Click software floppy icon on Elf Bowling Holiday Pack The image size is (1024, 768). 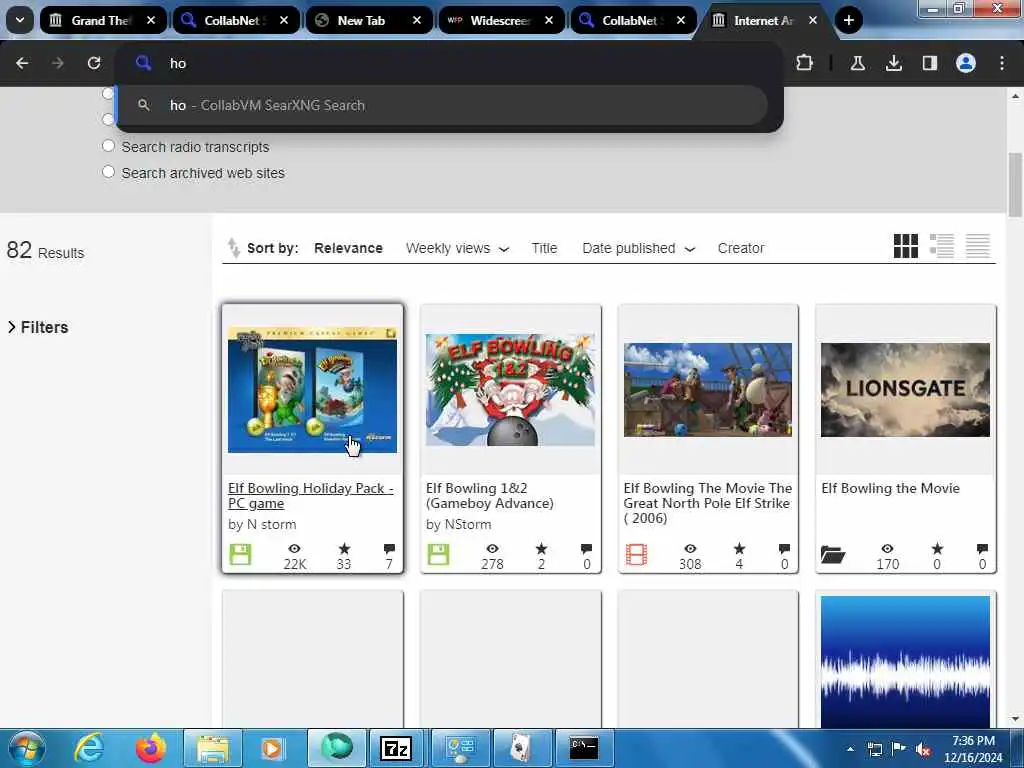click(240, 554)
